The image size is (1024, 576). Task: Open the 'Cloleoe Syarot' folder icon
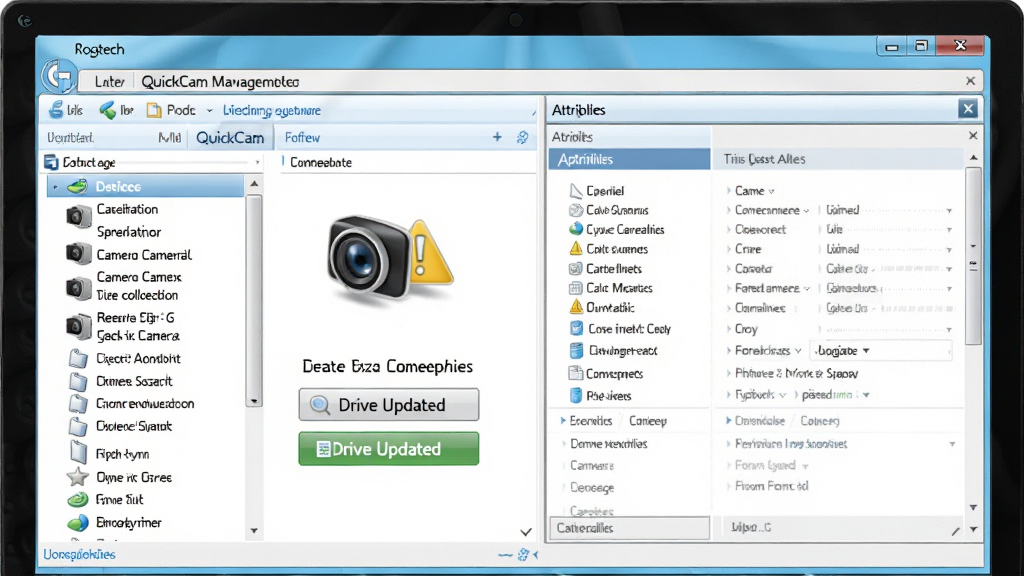[x=78, y=426]
